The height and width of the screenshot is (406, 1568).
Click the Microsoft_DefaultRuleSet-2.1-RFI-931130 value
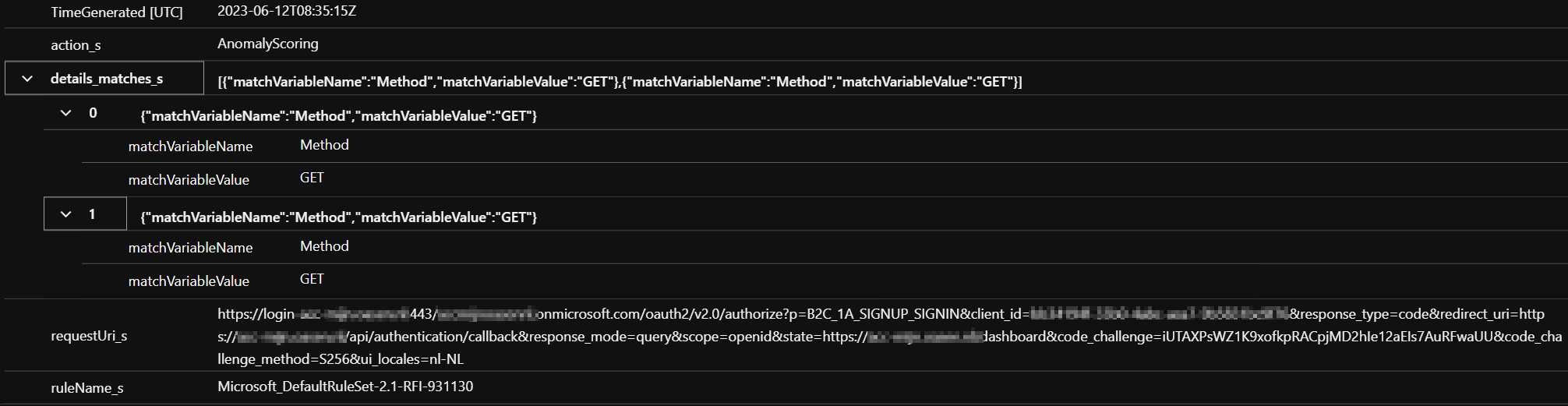click(x=345, y=387)
